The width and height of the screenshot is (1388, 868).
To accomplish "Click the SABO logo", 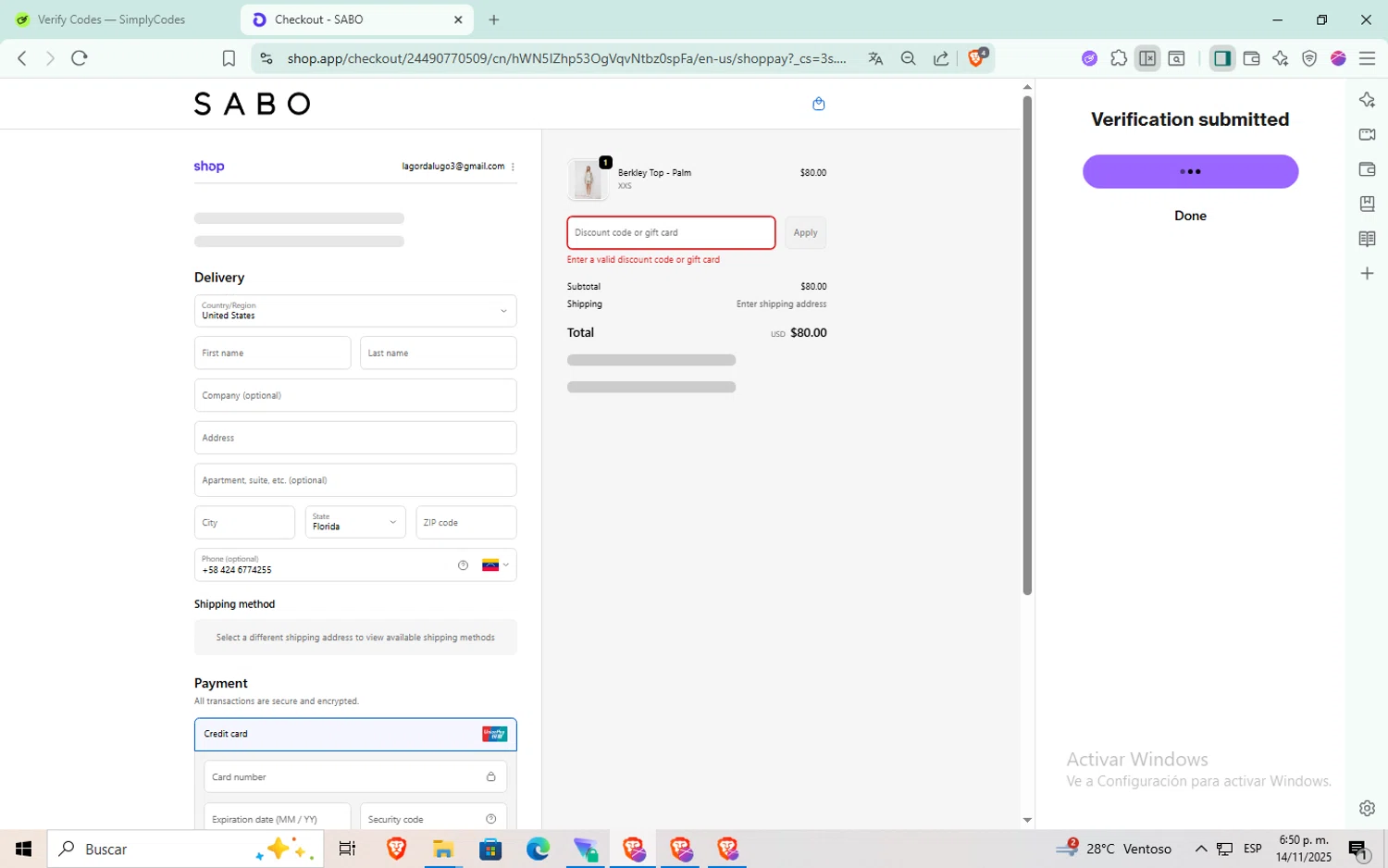I will (252, 104).
